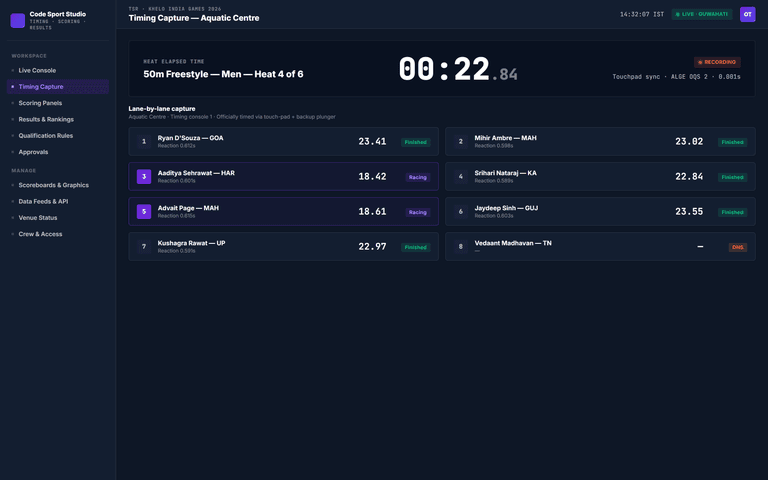Click lane 7 number badge
This screenshot has height=480, width=768.
pos(144,247)
